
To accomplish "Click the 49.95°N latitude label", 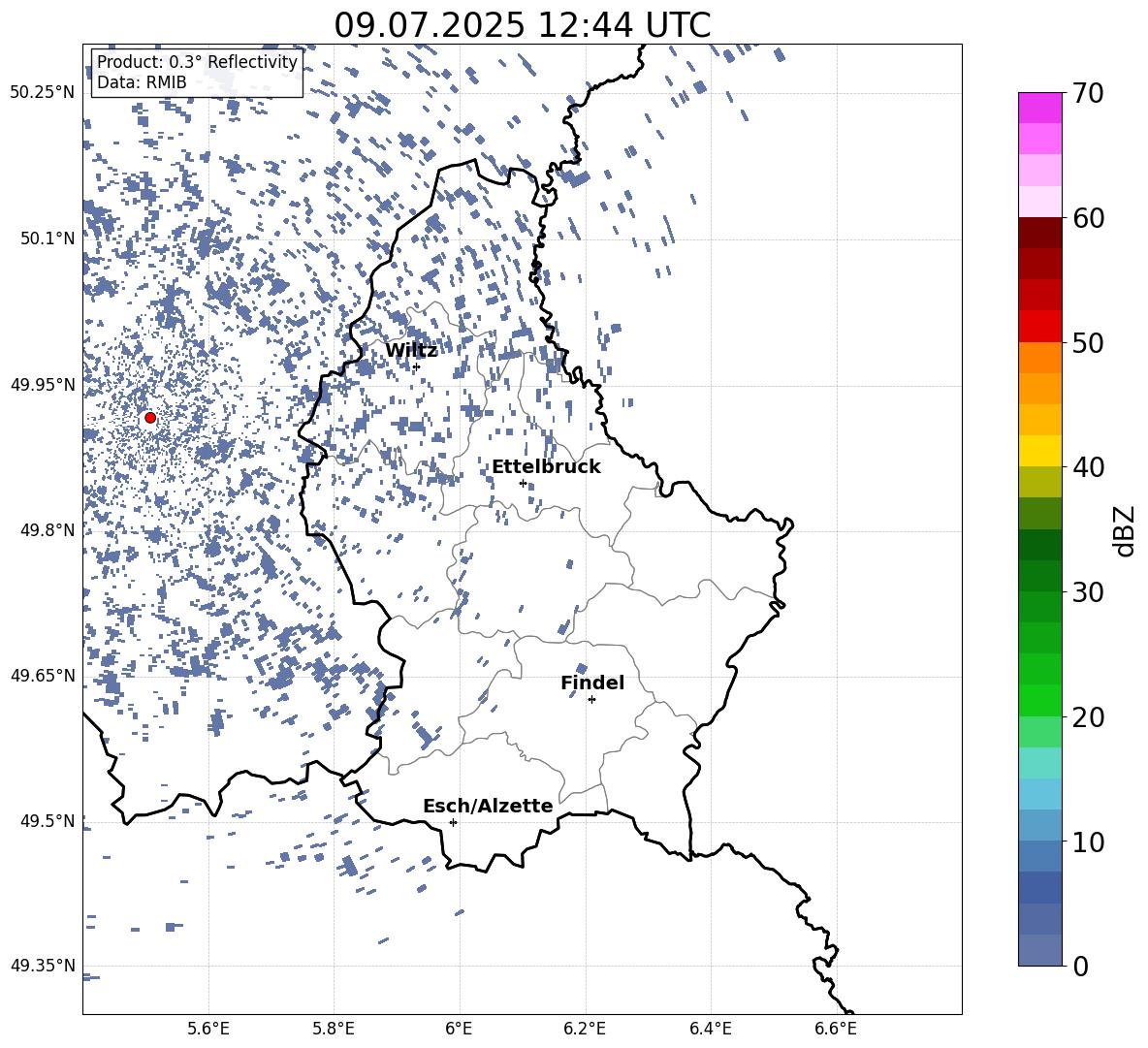I will [x=43, y=385].
